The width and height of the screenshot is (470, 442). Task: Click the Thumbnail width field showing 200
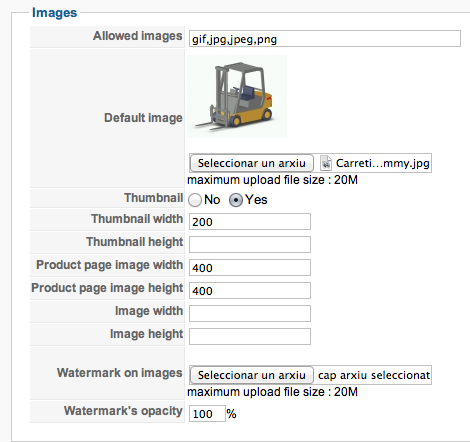click(250, 222)
